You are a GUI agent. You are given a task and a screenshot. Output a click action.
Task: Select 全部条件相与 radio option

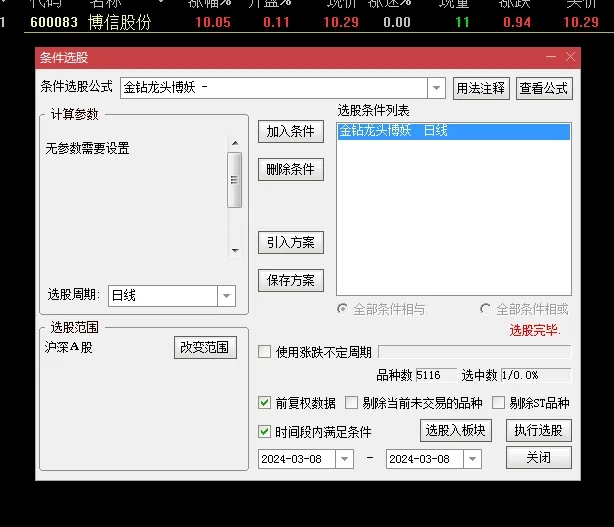(x=343, y=310)
